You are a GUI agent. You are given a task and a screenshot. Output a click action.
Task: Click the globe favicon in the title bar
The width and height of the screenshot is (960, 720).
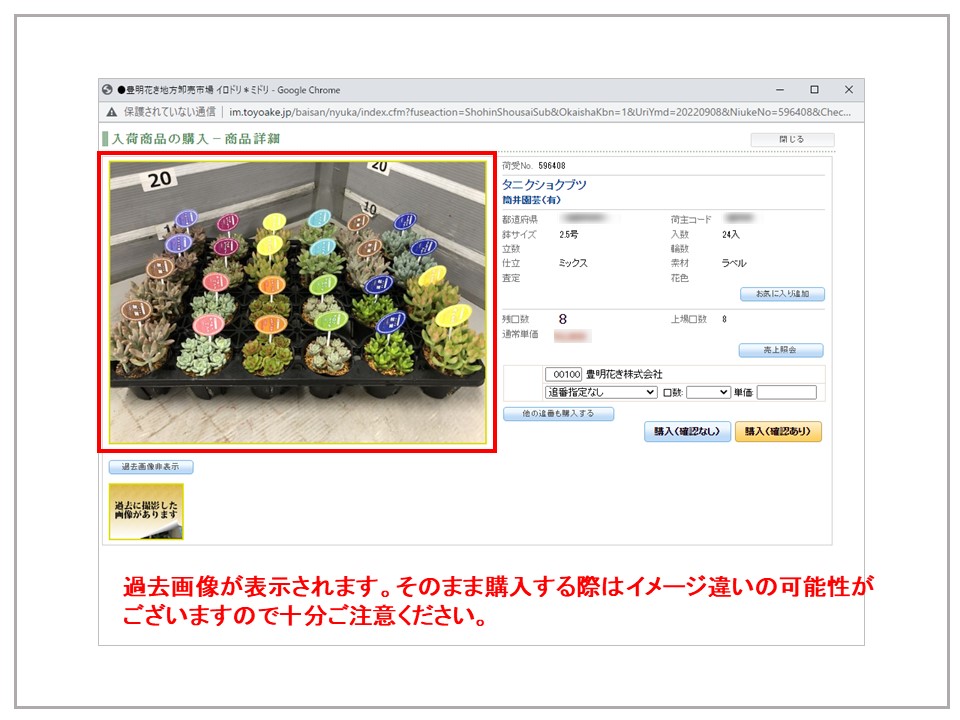108,90
